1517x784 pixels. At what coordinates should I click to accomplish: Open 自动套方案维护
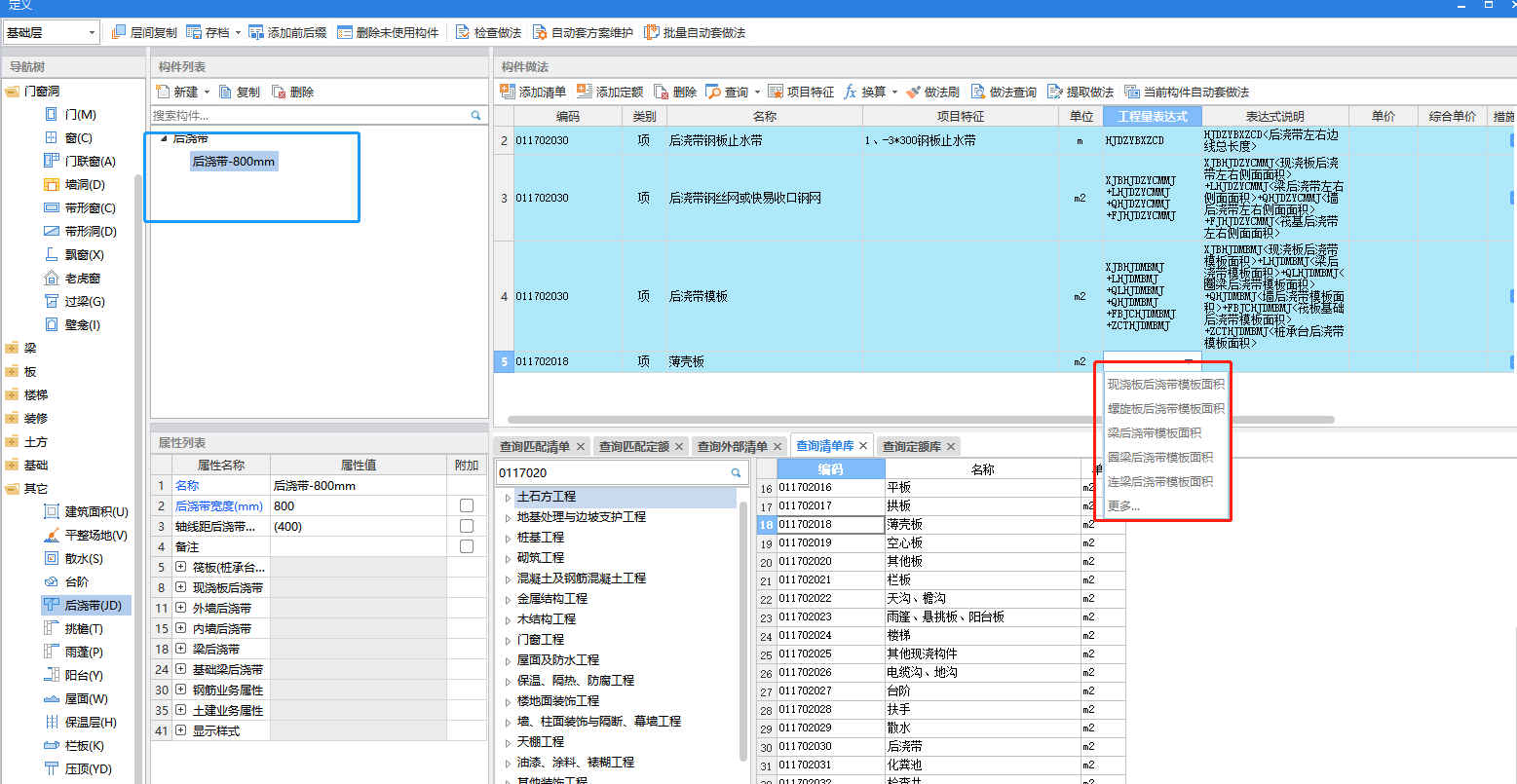pyautogui.click(x=583, y=32)
